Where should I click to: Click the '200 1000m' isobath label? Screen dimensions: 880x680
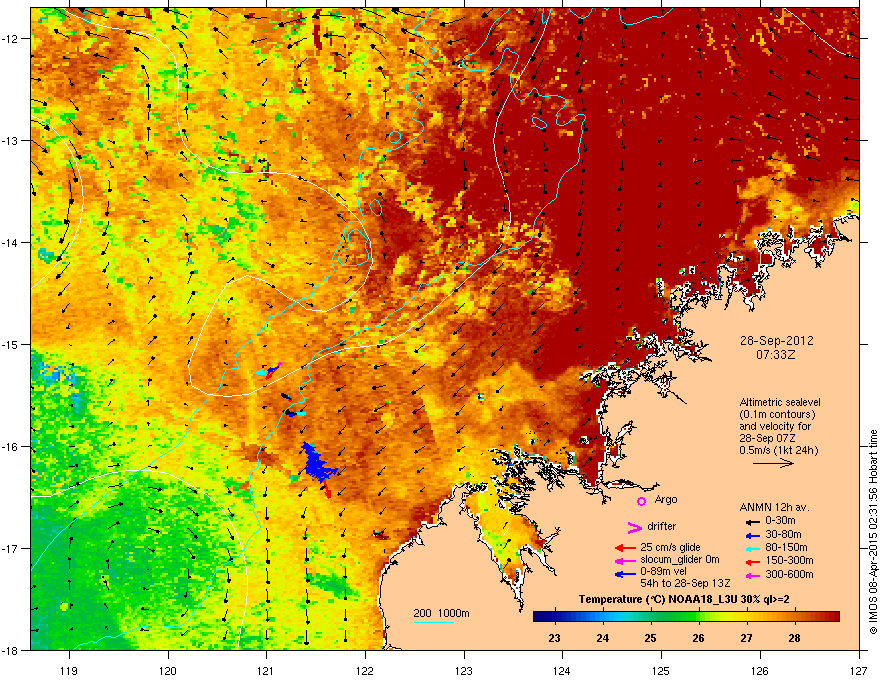pyautogui.click(x=441, y=613)
